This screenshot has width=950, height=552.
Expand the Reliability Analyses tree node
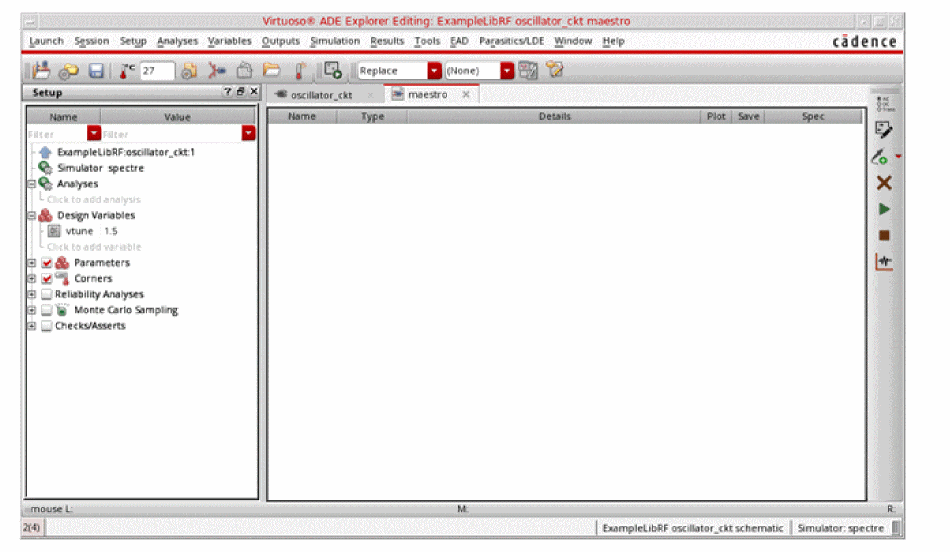click(32, 294)
